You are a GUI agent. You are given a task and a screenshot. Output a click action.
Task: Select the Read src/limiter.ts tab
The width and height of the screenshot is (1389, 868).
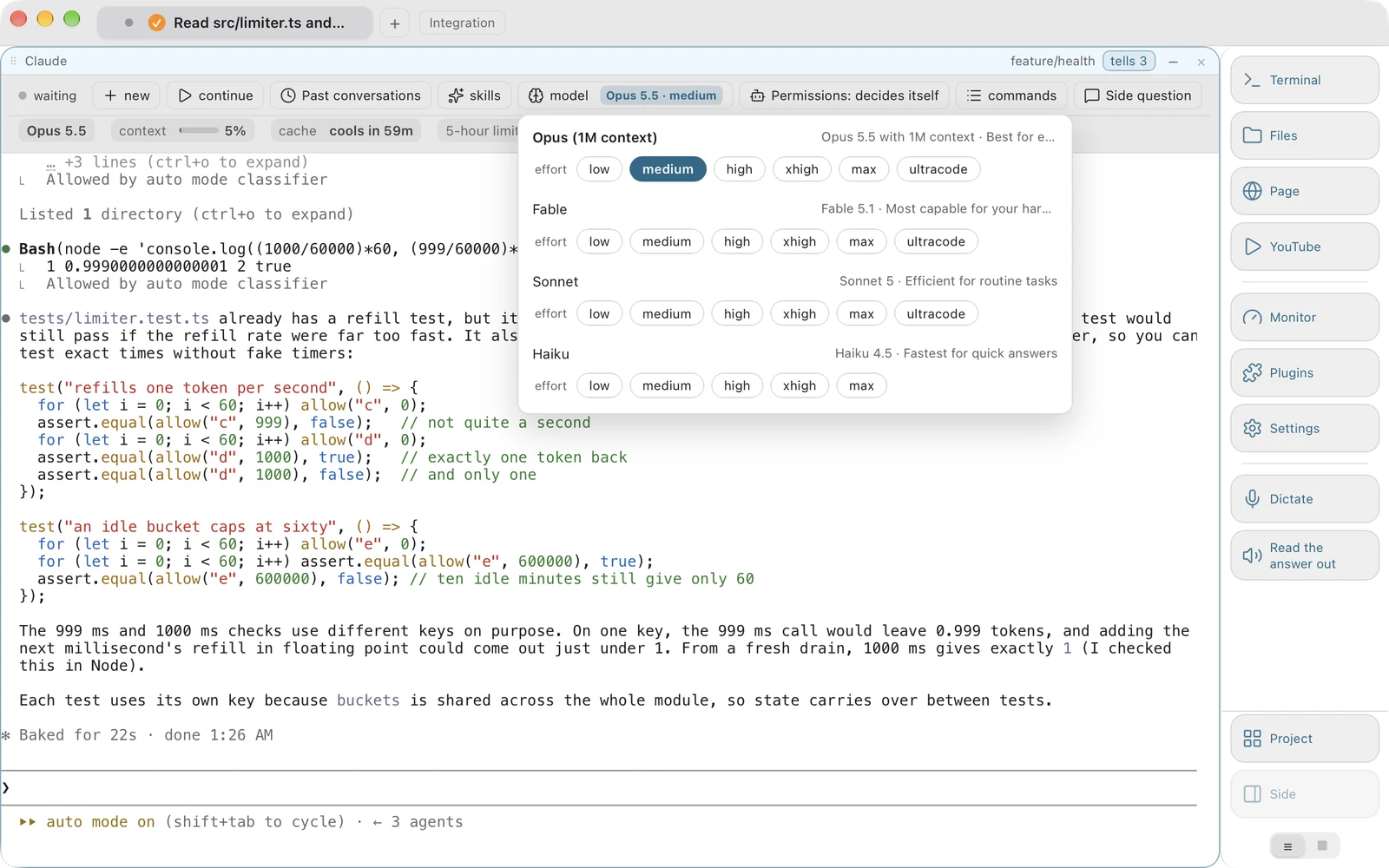coord(234,23)
